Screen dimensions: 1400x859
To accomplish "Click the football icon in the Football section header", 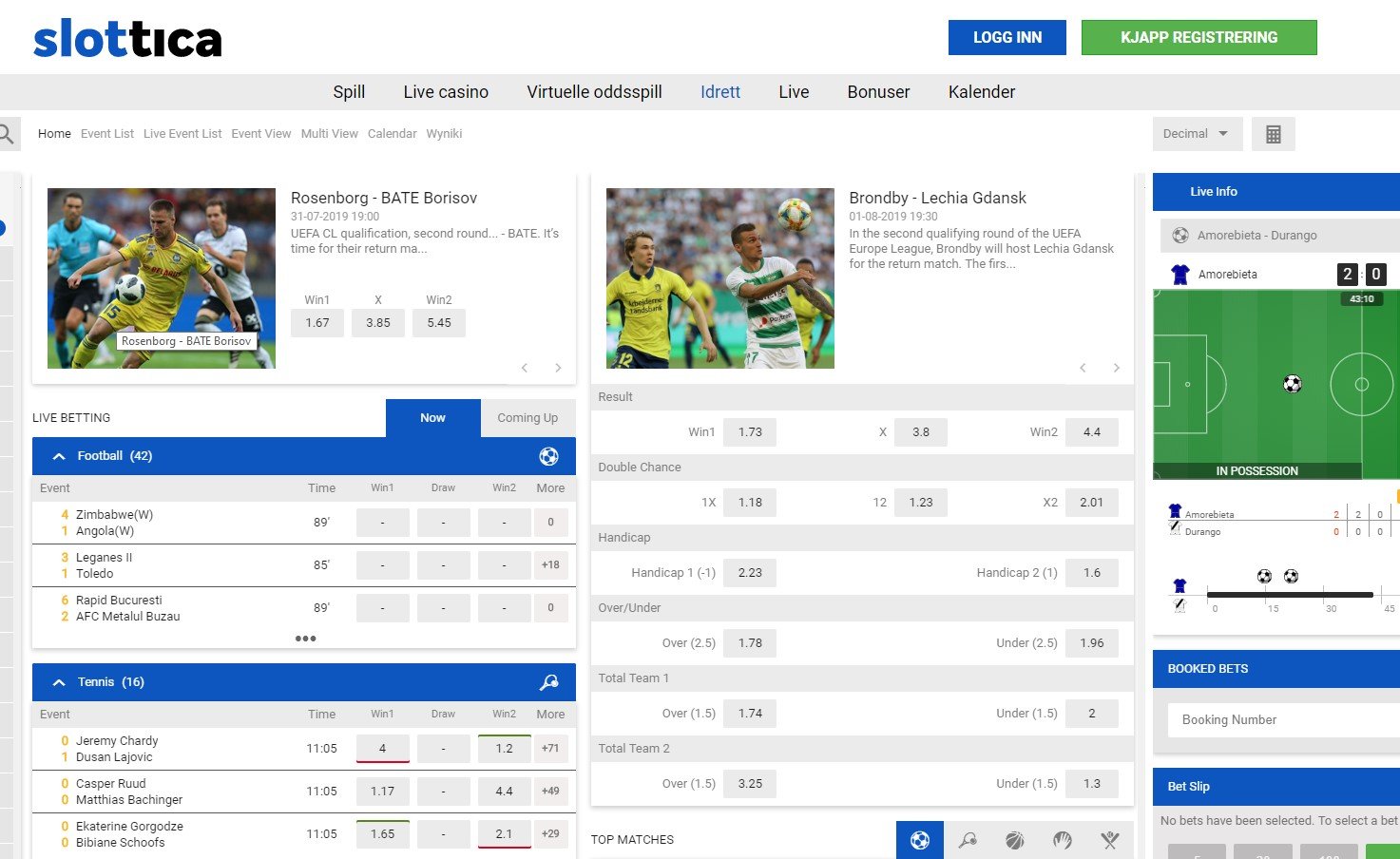I will click(x=549, y=456).
